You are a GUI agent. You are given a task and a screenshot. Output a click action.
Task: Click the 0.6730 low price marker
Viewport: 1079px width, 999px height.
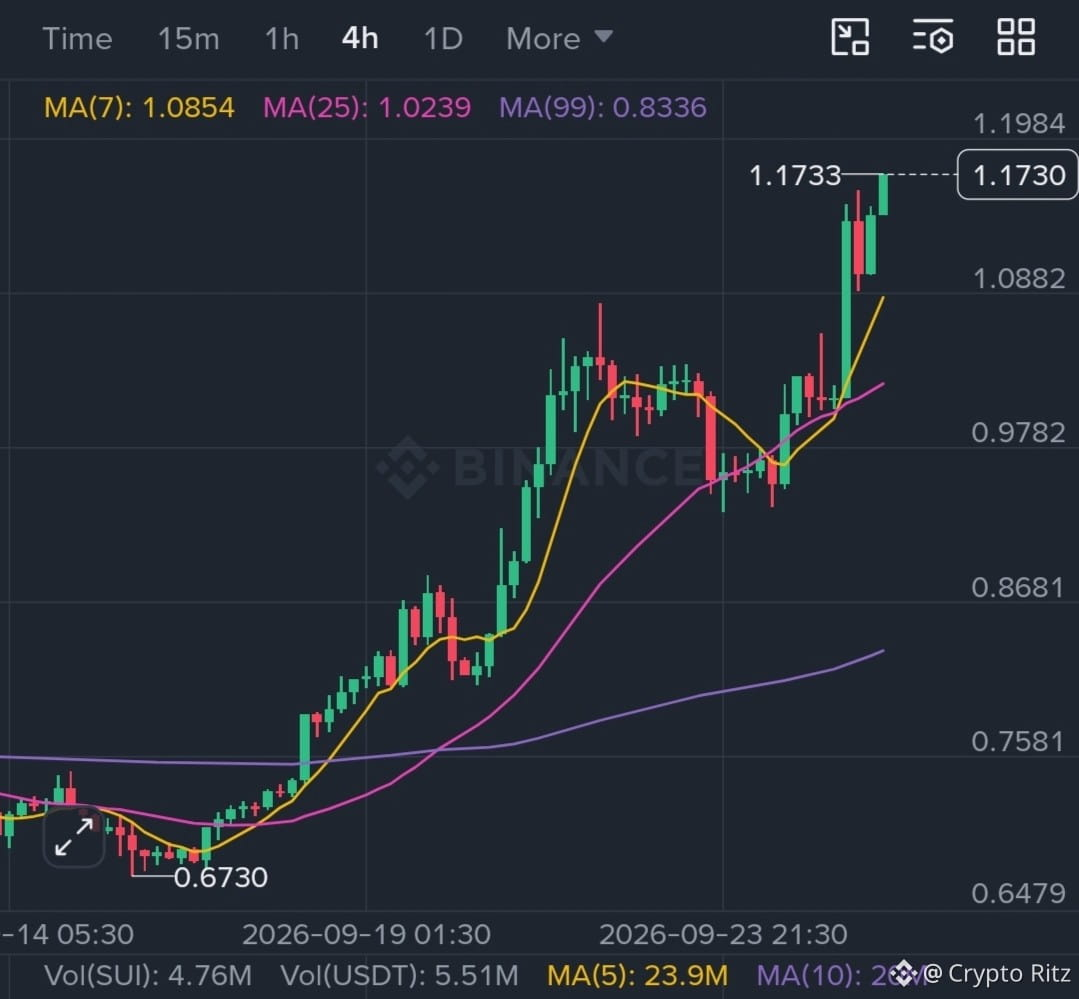pos(220,877)
